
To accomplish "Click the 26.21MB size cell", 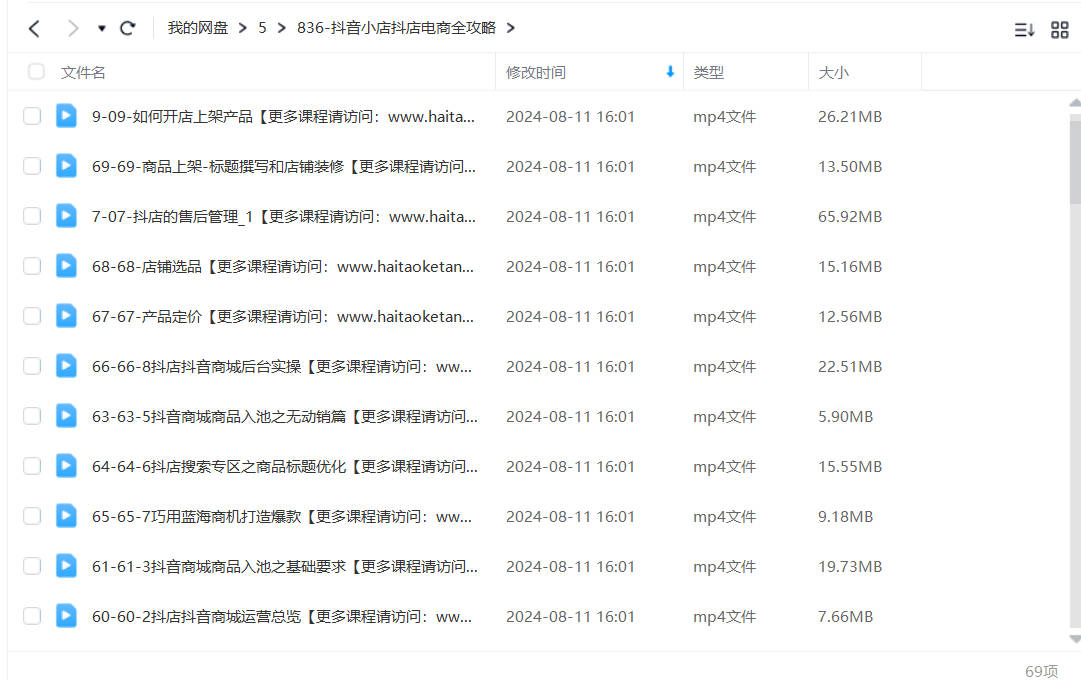I will pos(850,117).
